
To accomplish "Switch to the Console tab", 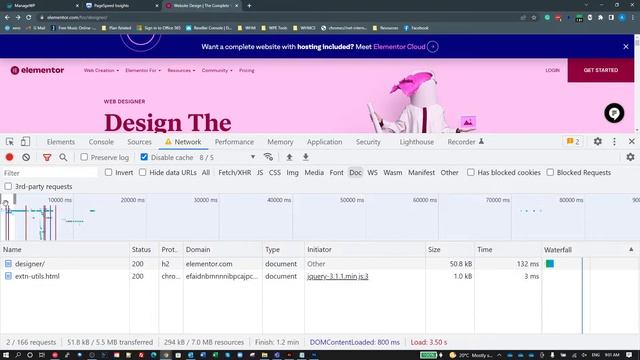I will pyautogui.click(x=101, y=142).
